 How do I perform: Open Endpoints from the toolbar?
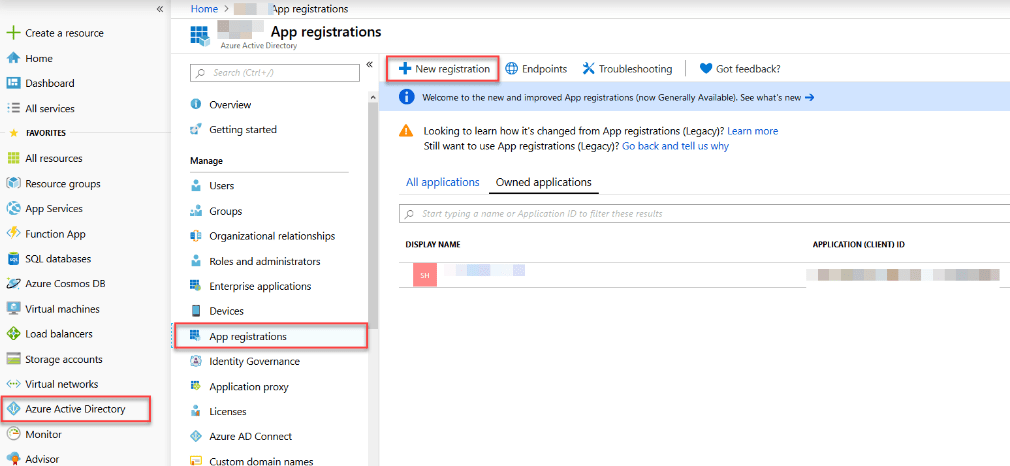pos(536,69)
